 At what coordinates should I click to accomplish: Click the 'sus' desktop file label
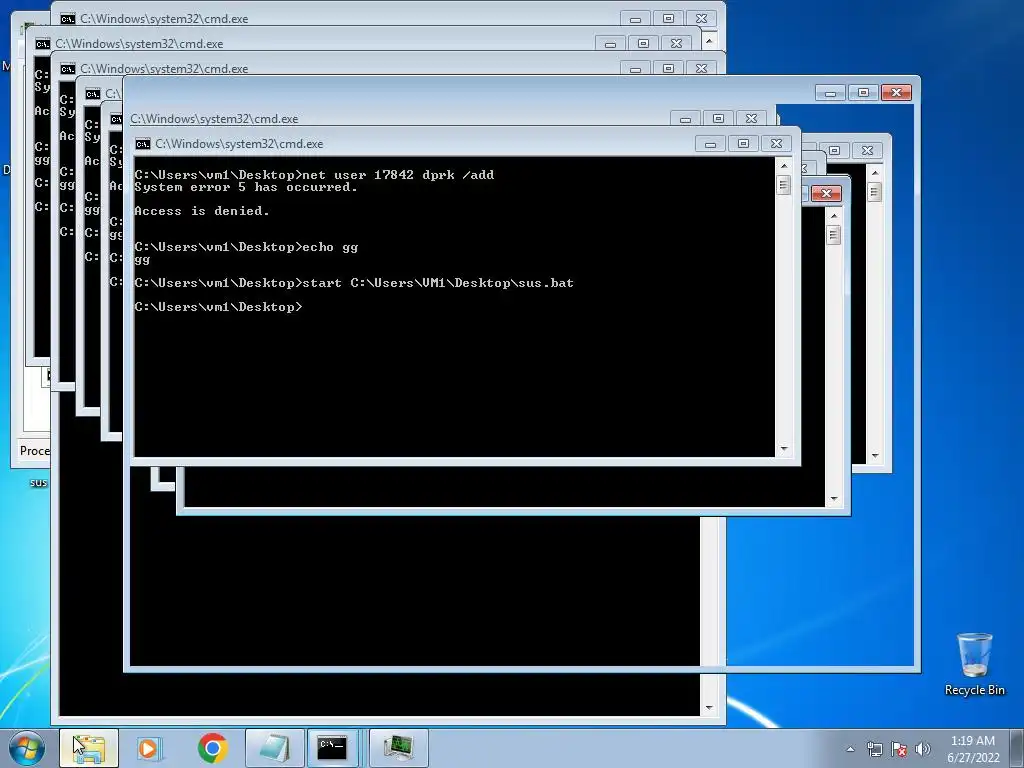[x=39, y=483]
